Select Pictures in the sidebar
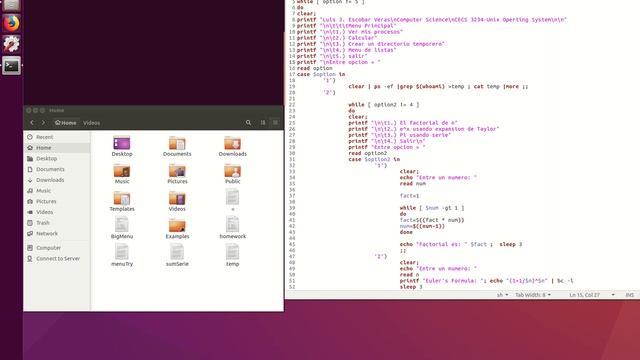 [x=57, y=201]
